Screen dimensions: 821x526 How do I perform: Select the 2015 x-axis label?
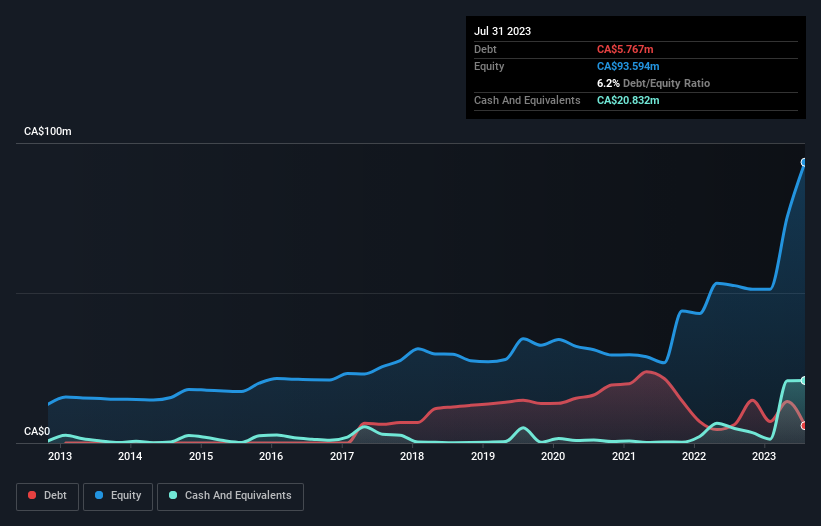[201, 456]
